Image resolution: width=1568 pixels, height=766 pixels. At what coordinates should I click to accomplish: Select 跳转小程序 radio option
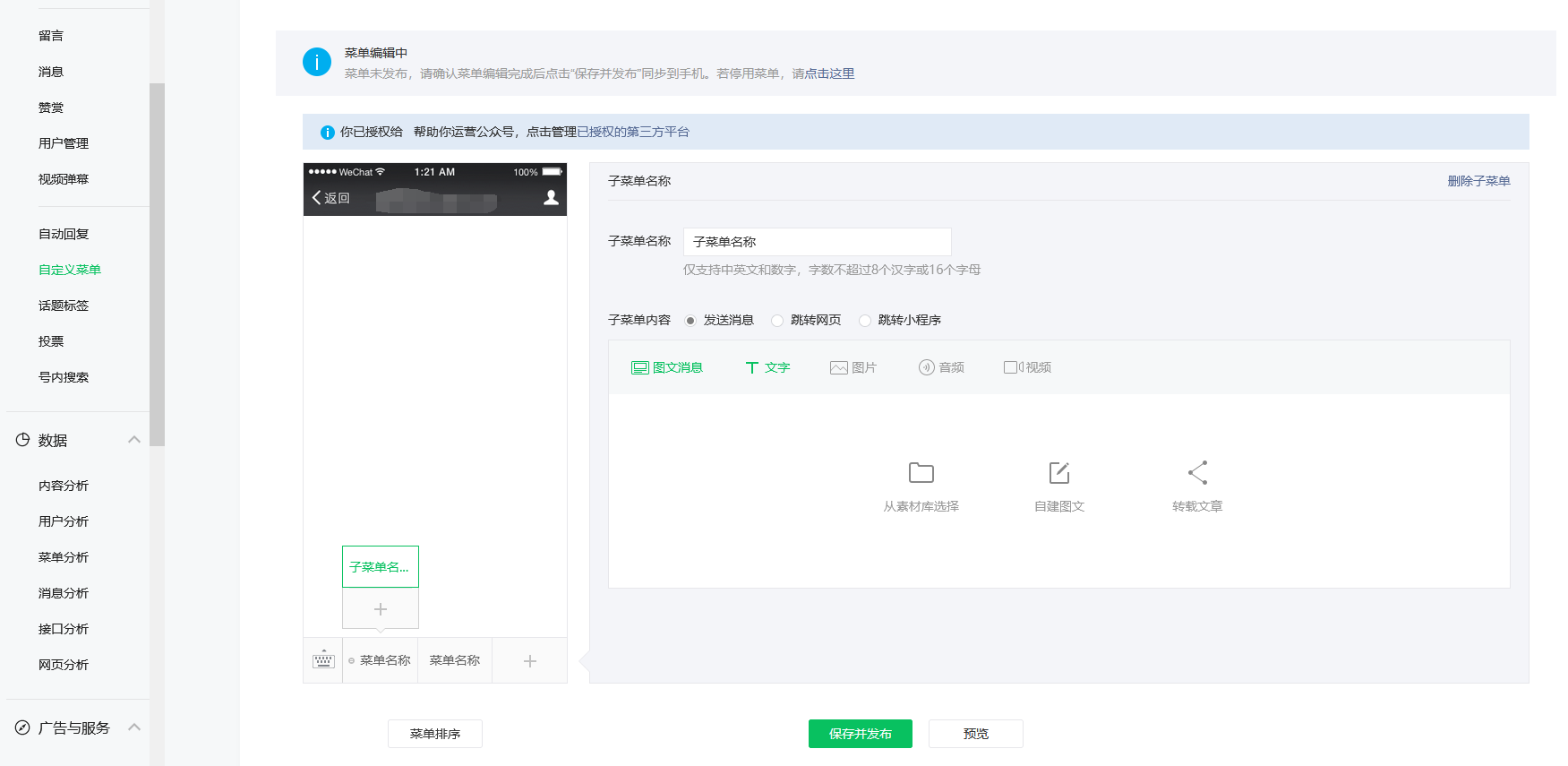pos(865,321)
